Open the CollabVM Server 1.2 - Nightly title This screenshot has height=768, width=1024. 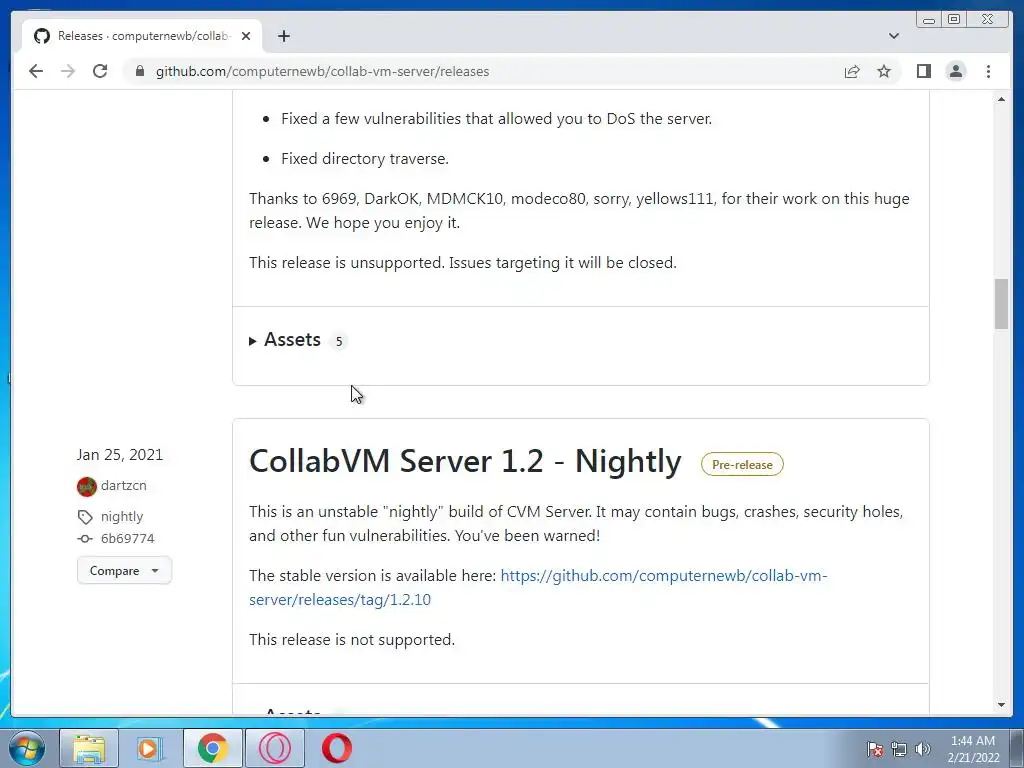[x=465, y=460]
